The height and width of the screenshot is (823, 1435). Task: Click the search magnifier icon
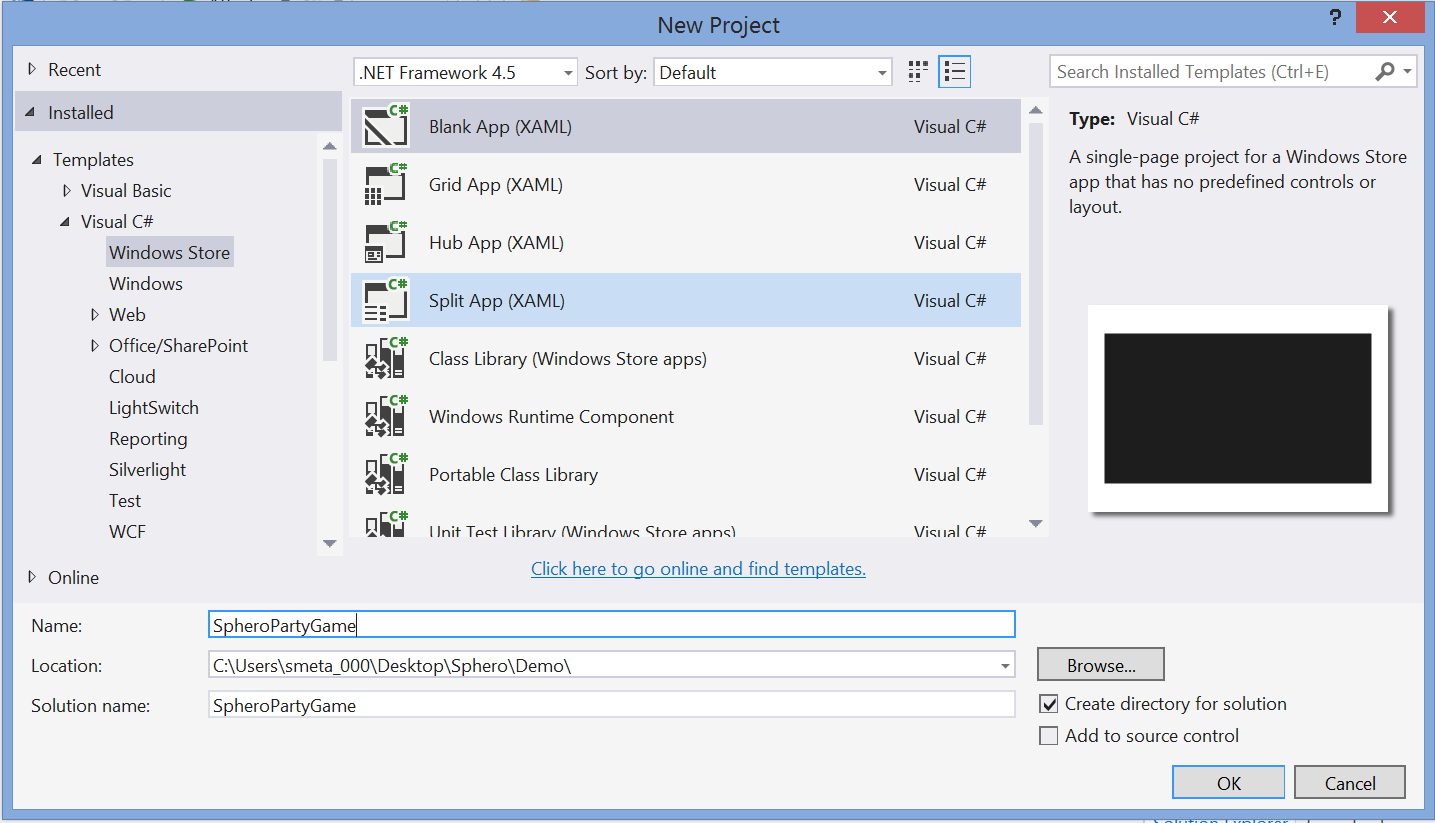[1385, 71]
